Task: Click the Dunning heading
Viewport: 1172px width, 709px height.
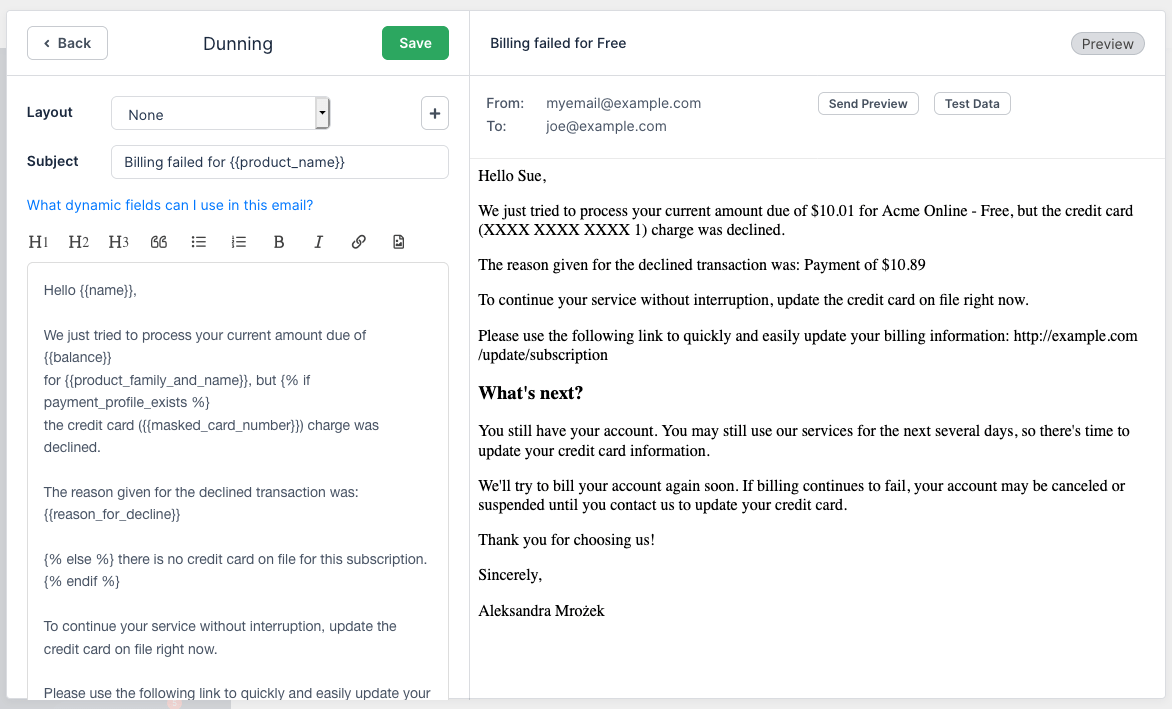Action: 238,43
